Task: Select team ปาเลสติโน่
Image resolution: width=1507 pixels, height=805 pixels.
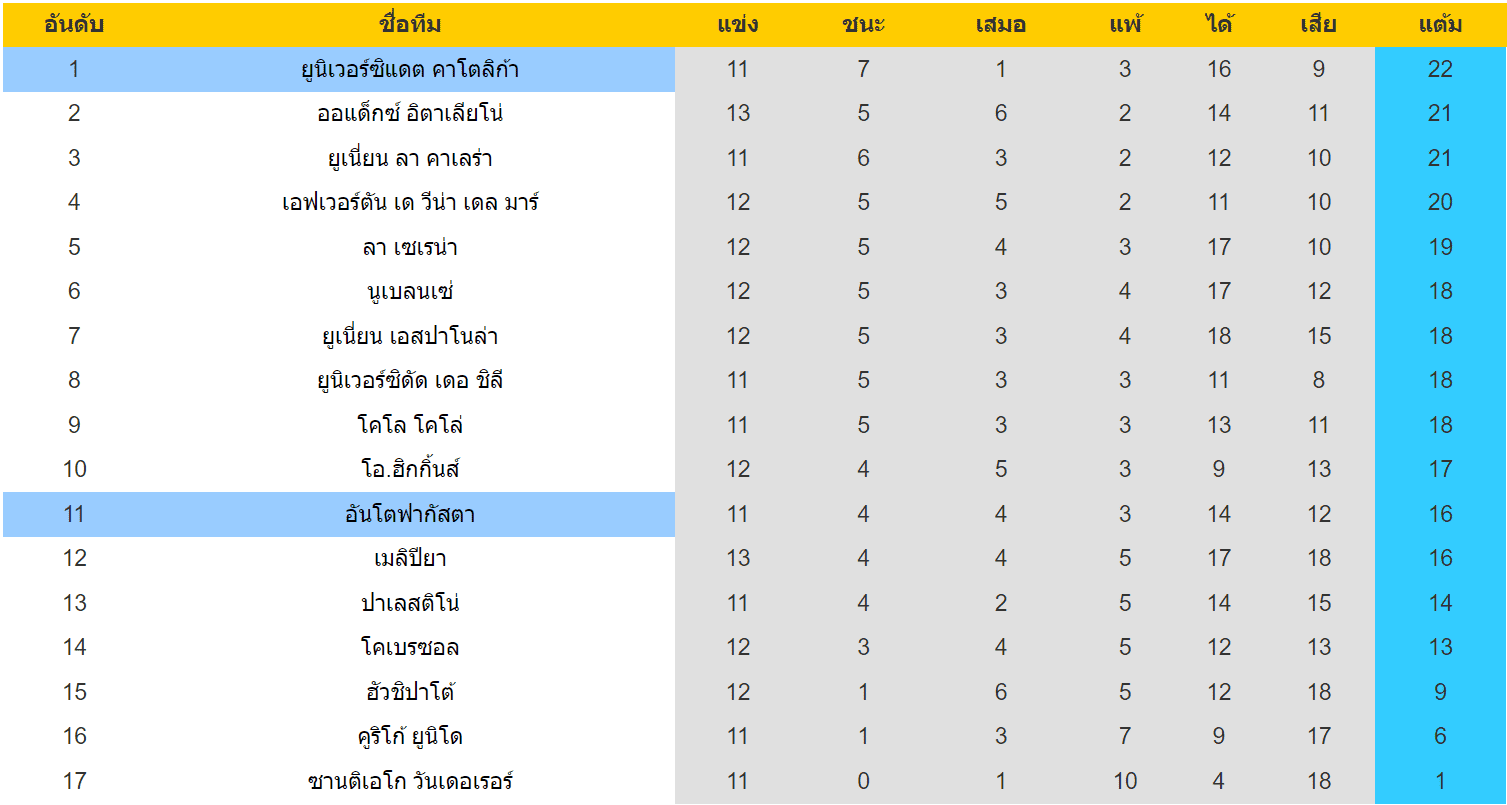Action: pos(410,603)
